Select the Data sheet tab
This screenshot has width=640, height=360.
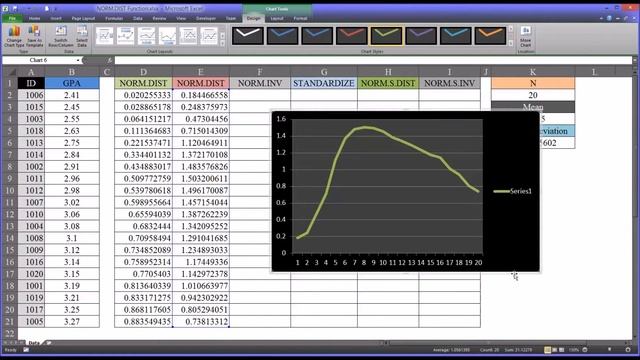pyautogui.click(x=34, y=343)
